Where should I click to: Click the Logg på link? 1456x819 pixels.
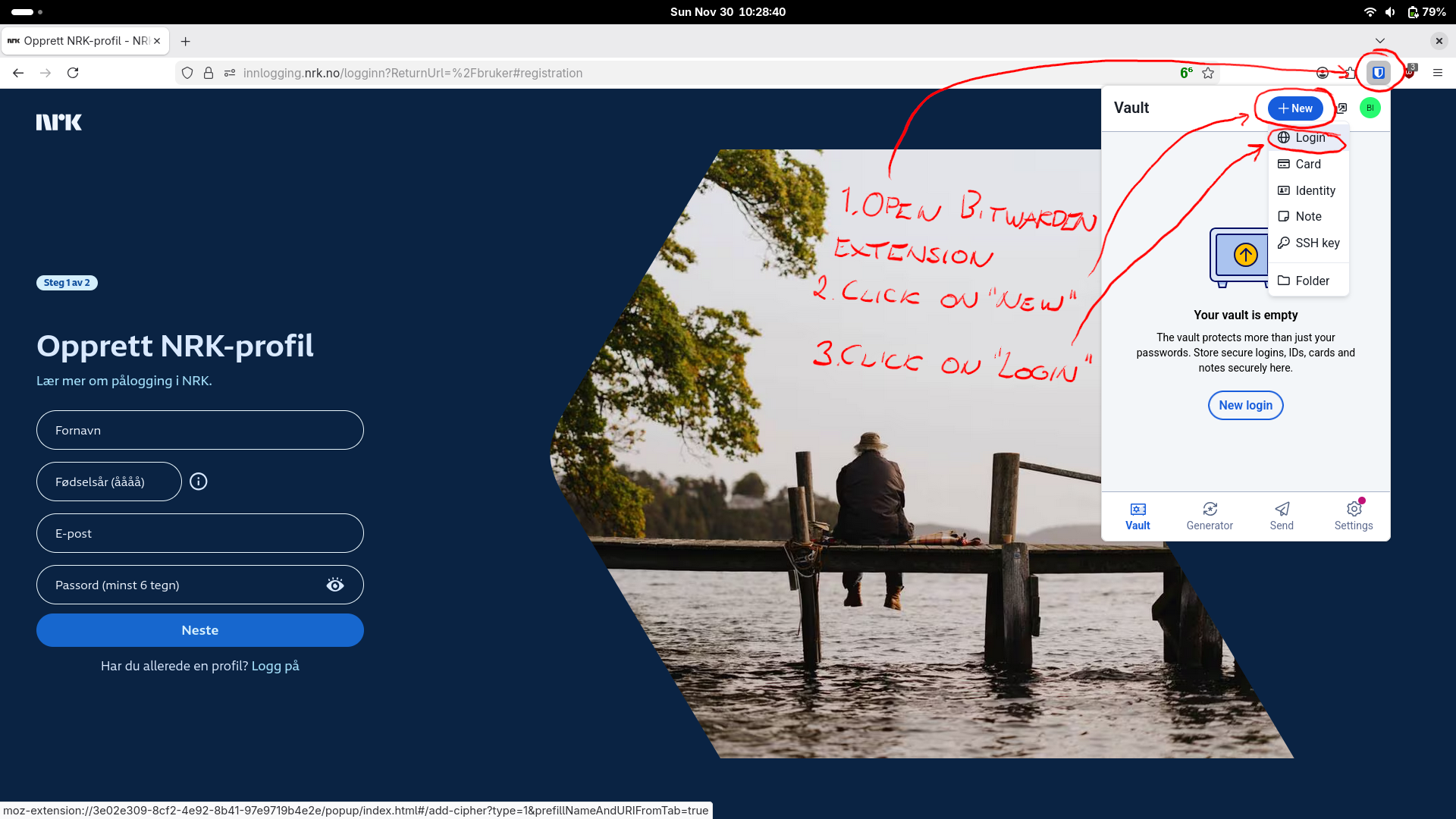pos(275,666)
